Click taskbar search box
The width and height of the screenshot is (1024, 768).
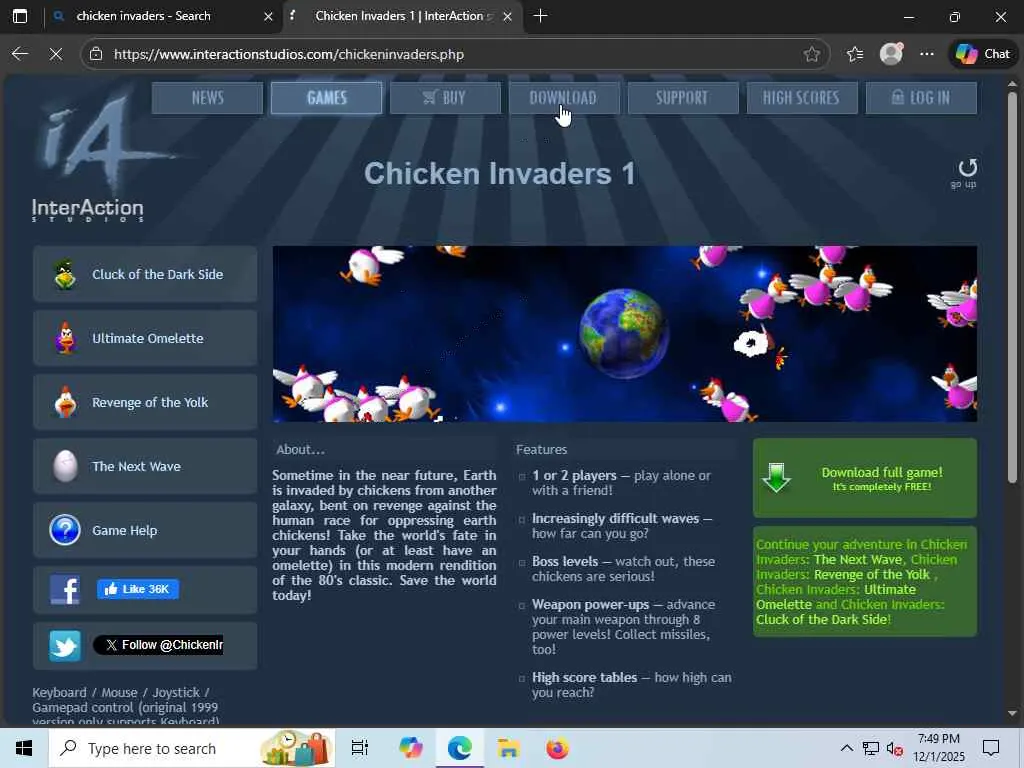pos(192,748)
